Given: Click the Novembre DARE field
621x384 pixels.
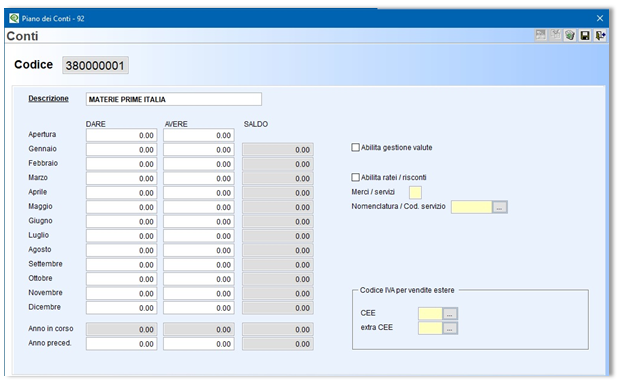Looking at the screenshot, I should (x=121, y=293).
